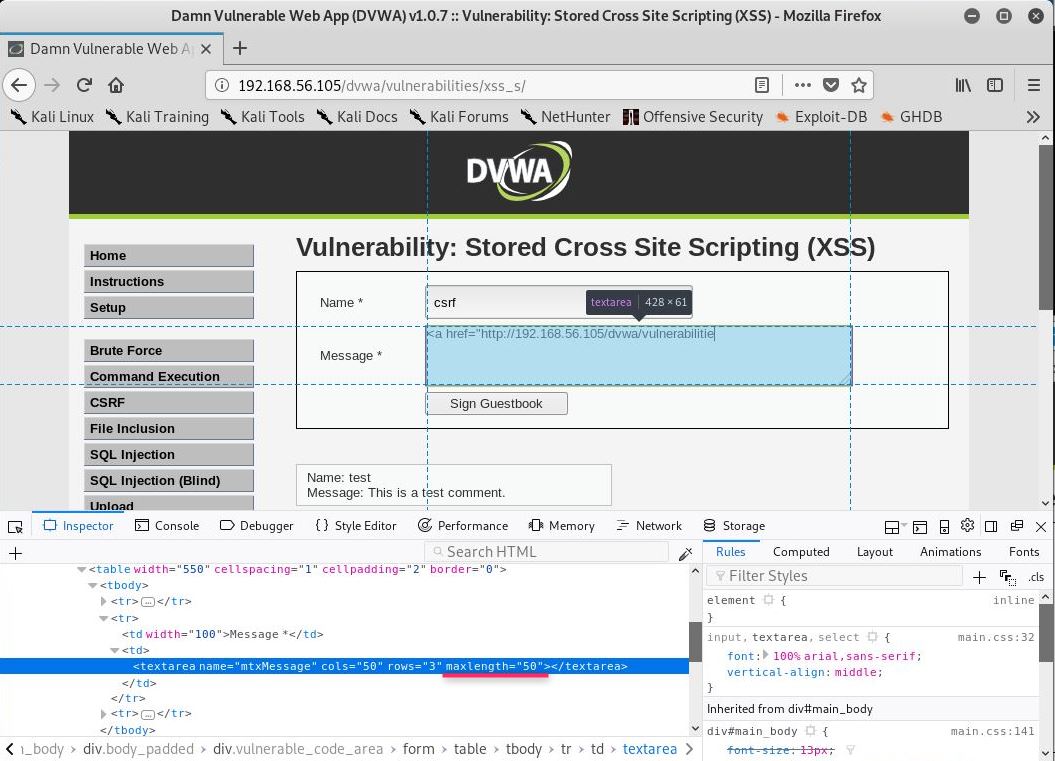Switch to Layout sidebar tab
This screenshot has width=1055, height=761.
875,552
